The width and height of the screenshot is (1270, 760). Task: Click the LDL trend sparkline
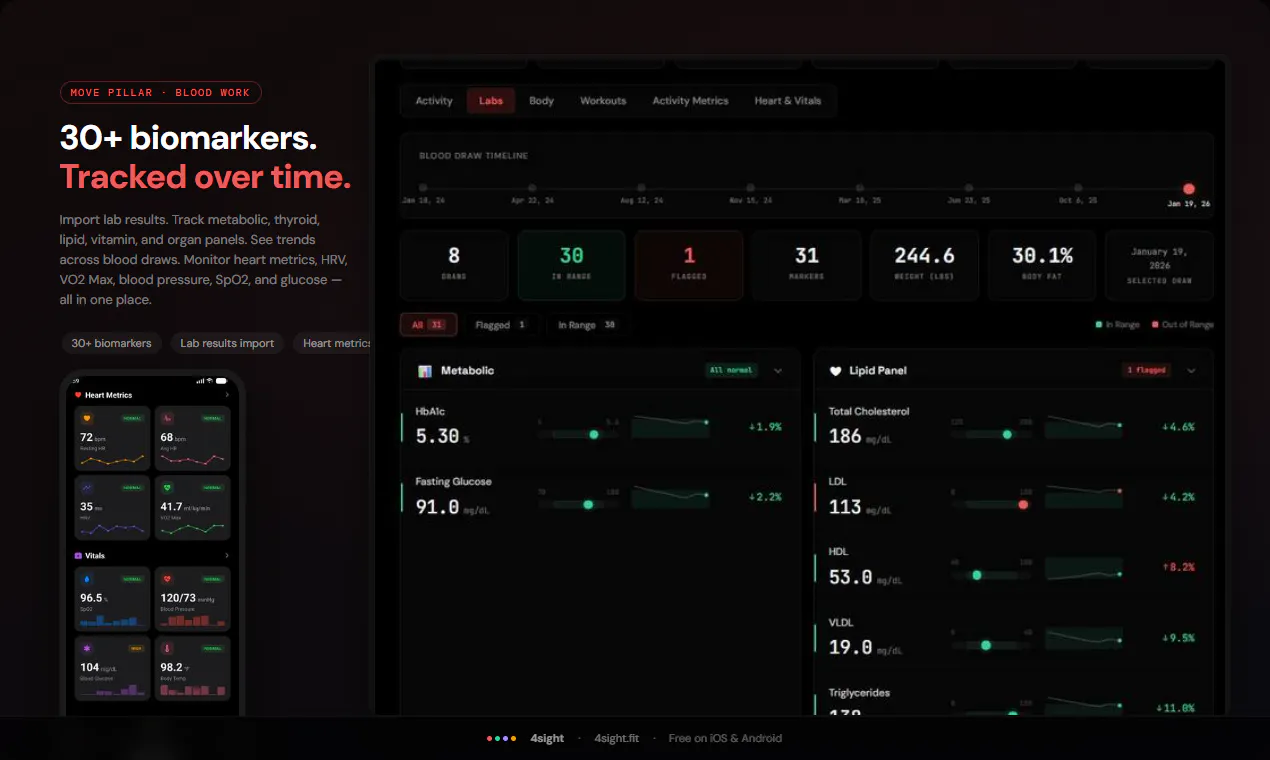click(1083, 497)
